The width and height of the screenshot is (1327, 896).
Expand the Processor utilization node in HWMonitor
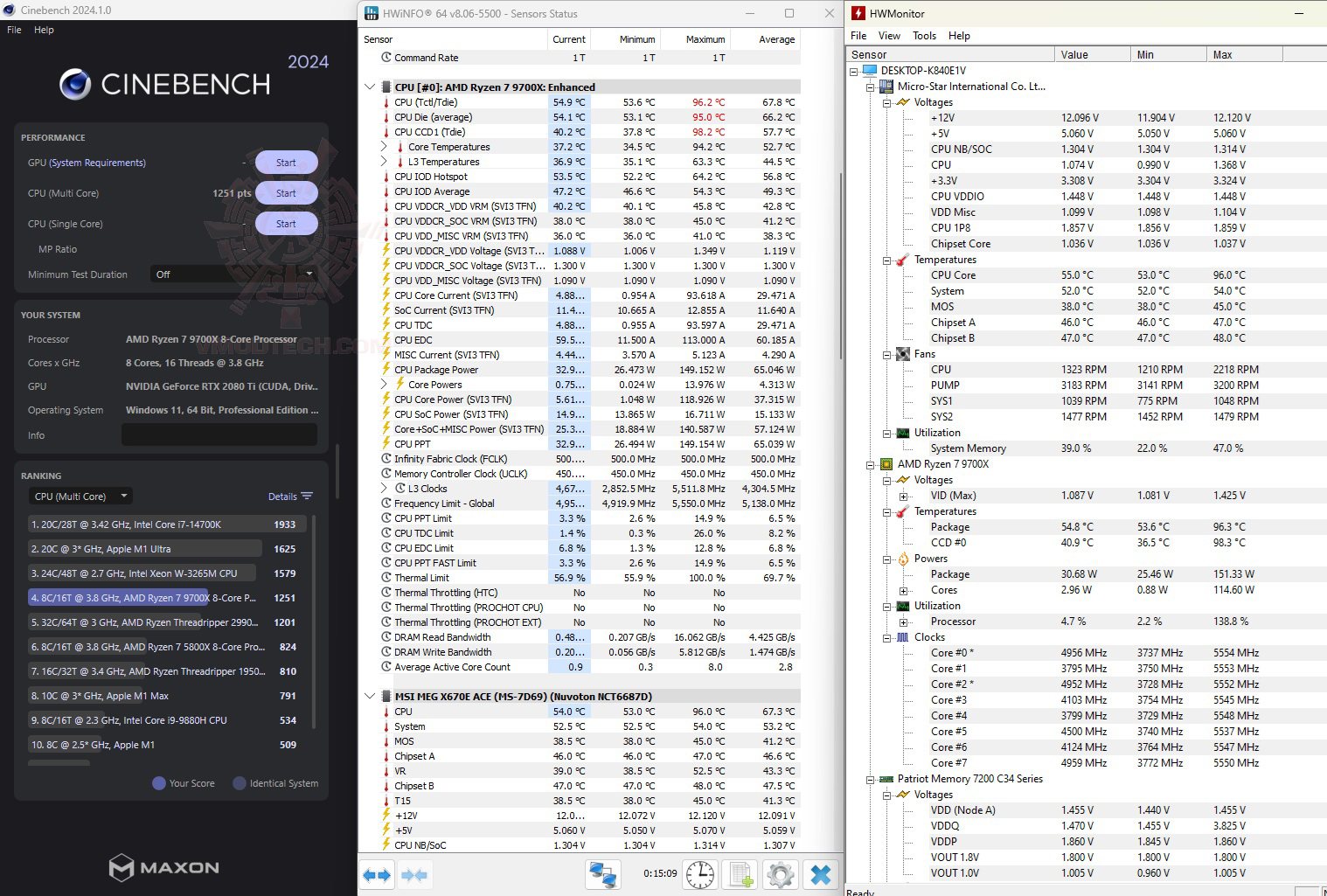pos(903,622)
